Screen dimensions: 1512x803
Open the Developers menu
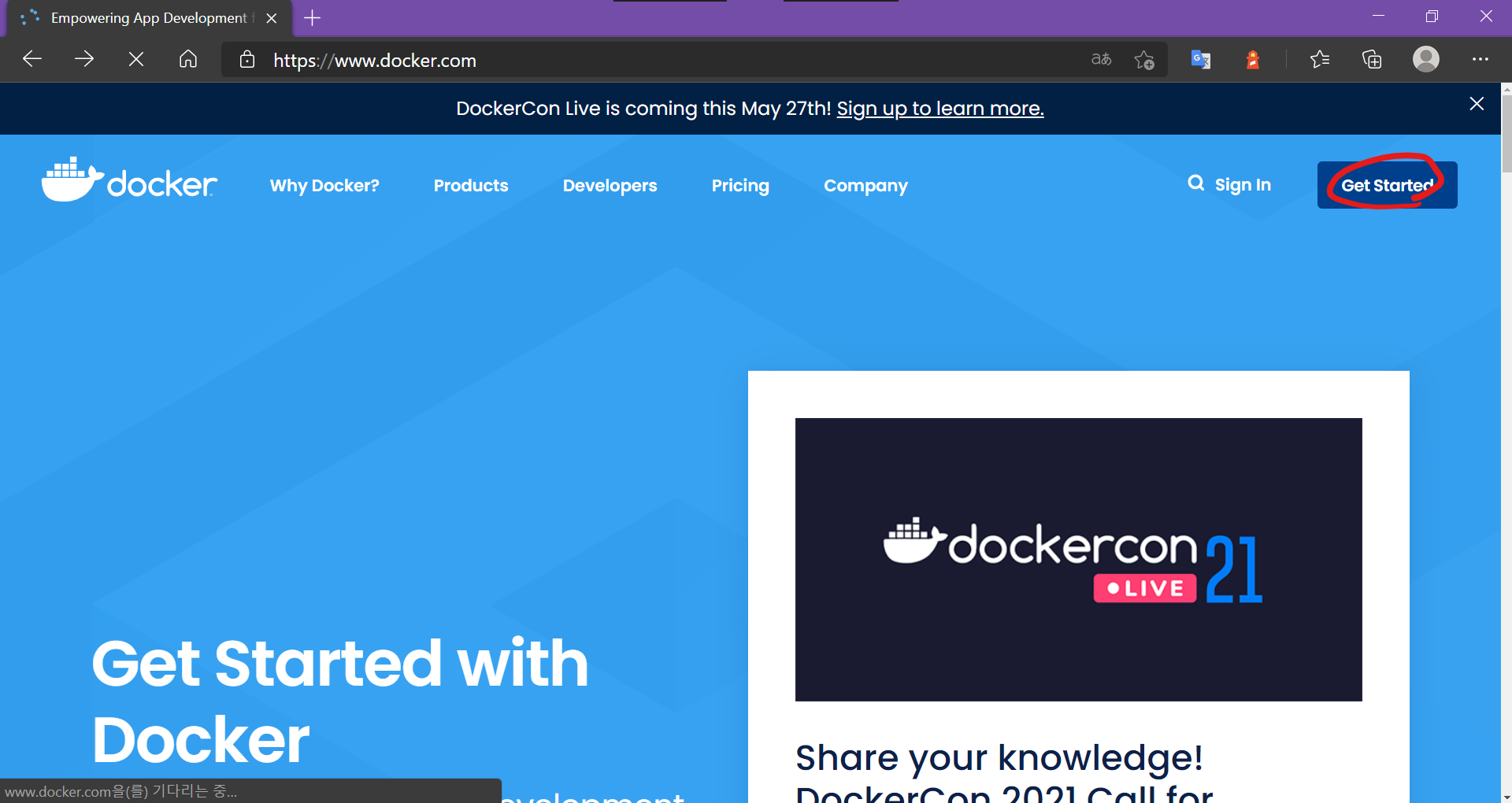click(610, 186)
